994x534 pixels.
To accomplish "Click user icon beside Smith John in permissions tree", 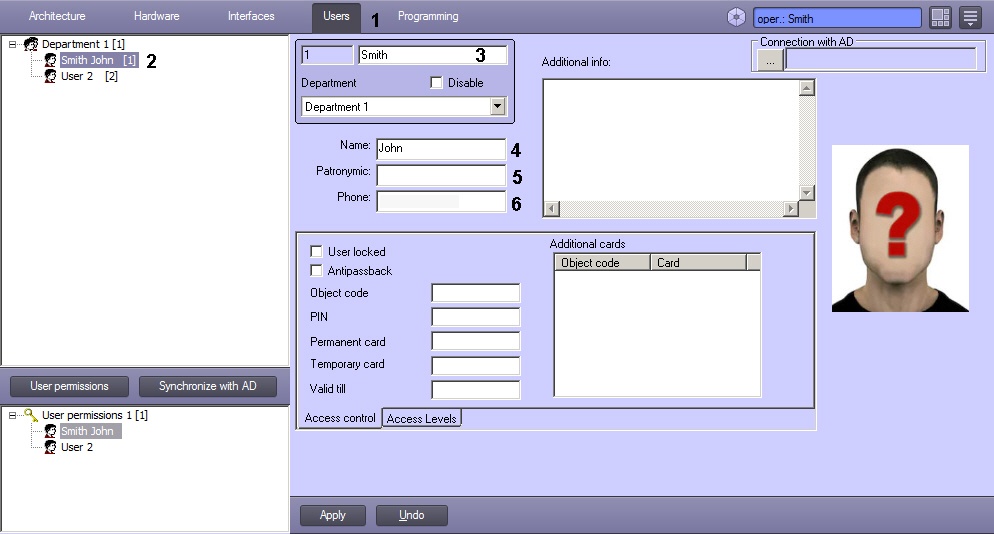I will tap(50, 431).
